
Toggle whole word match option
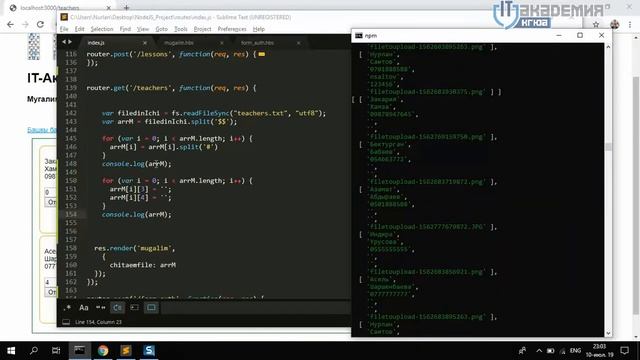100,307
